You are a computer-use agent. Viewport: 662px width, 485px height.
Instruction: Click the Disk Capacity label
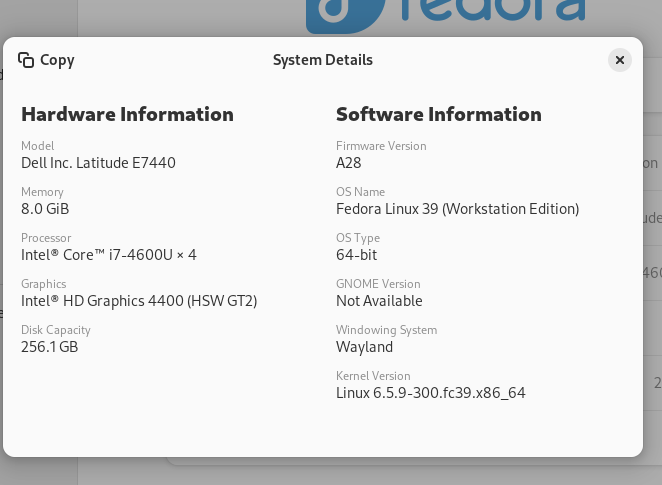click(56, 330)
